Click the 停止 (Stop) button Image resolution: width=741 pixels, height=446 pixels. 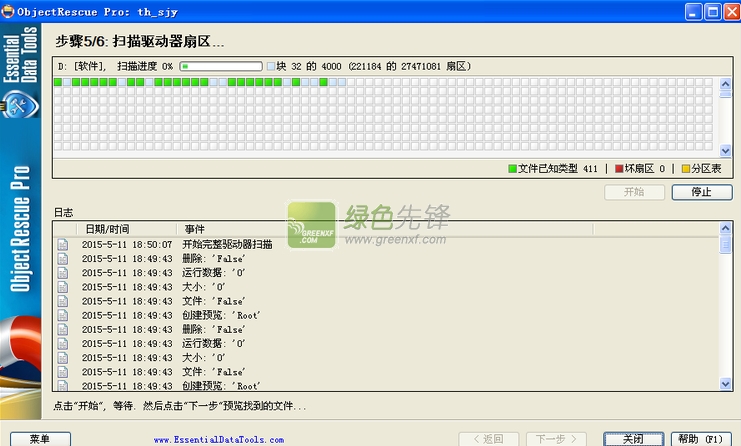[702, 192]
